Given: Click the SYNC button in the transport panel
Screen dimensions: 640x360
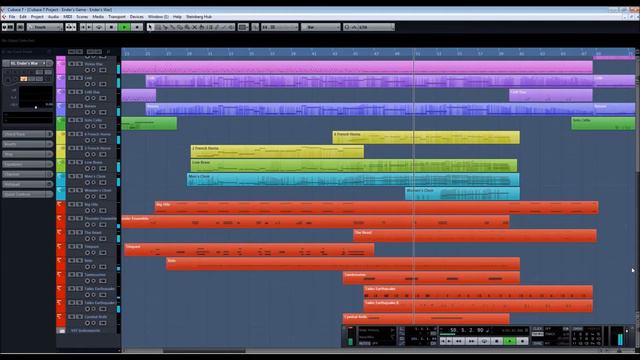Looking at the screenshot, I should (x=538, y=344).
